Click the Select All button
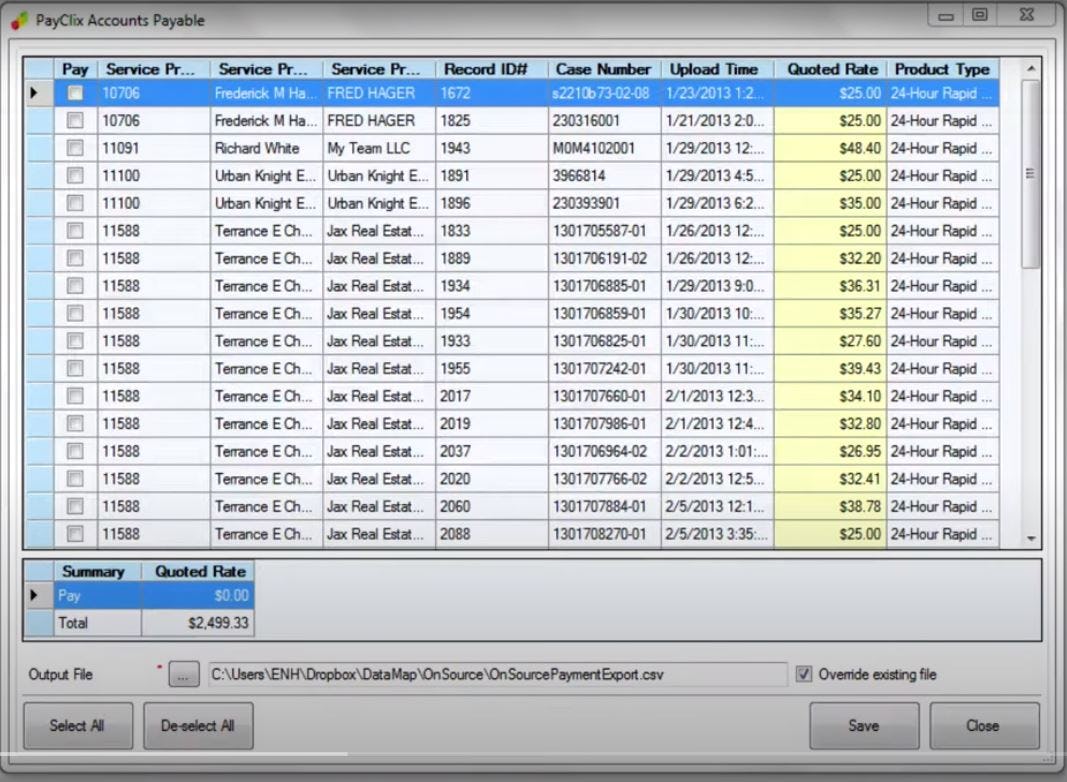The width and height of the screenshot is (1067, 782). [77, 725]
